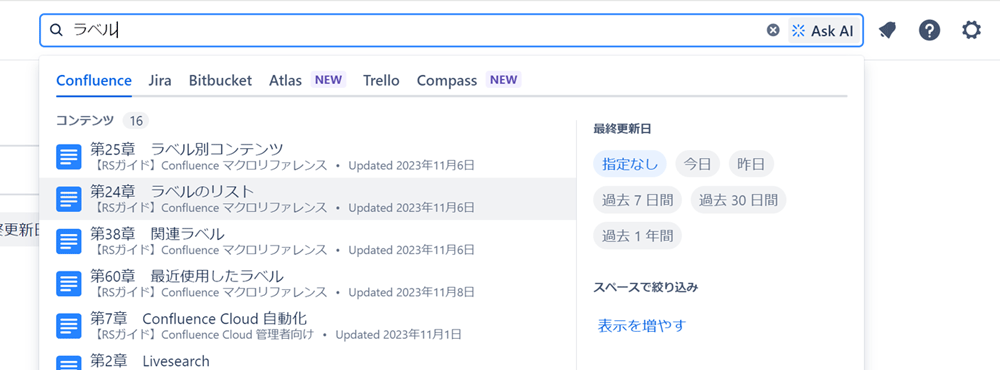This screenshot has height=370, width=1000.
Task: Switch to the Confluence tab
Action: (x=94, y=81)
